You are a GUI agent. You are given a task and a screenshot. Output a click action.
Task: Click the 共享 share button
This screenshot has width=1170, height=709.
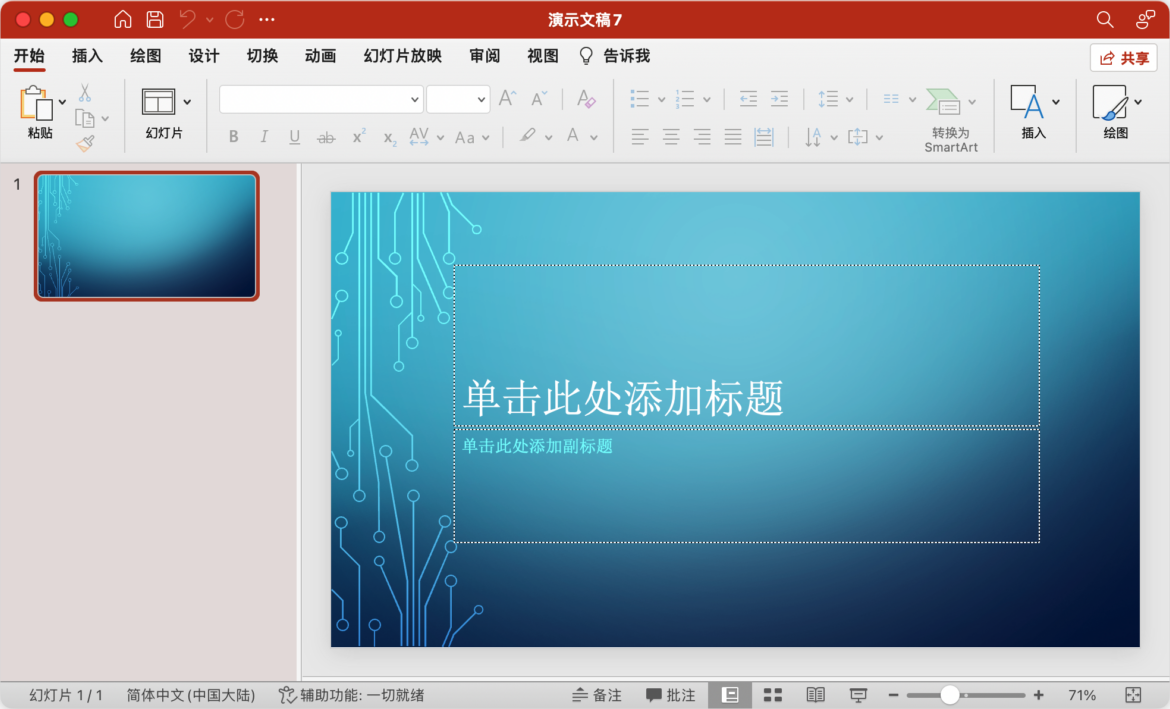tap(1124, 57)
